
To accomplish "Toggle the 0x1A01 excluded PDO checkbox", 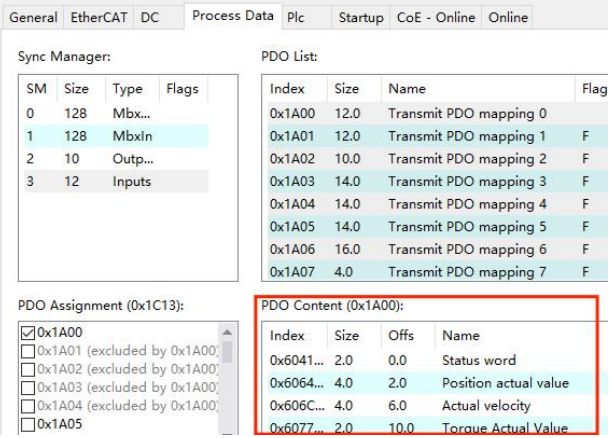I will [x=28, y=351].
